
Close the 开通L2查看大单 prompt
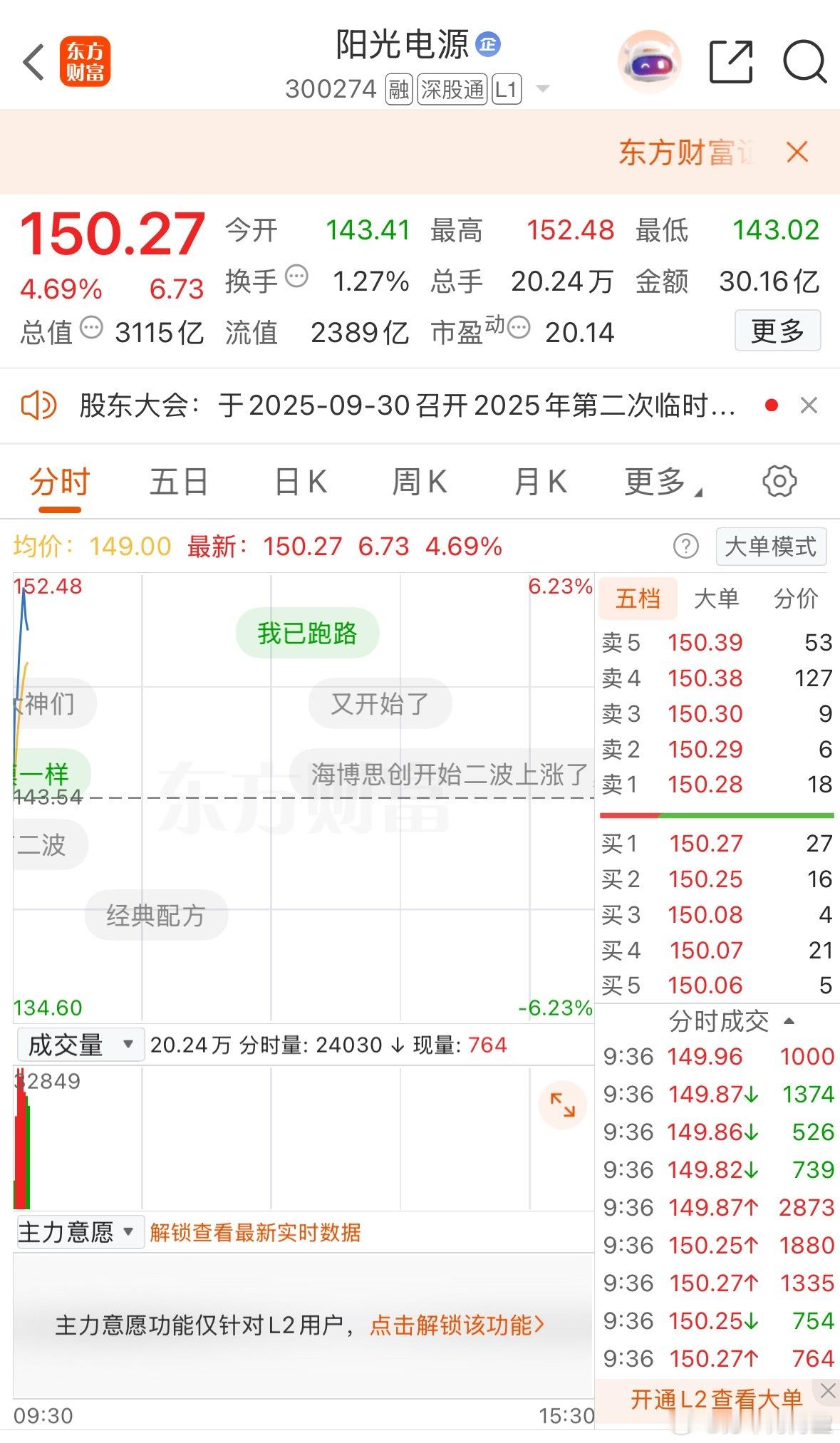click(x=827, y=1390)
